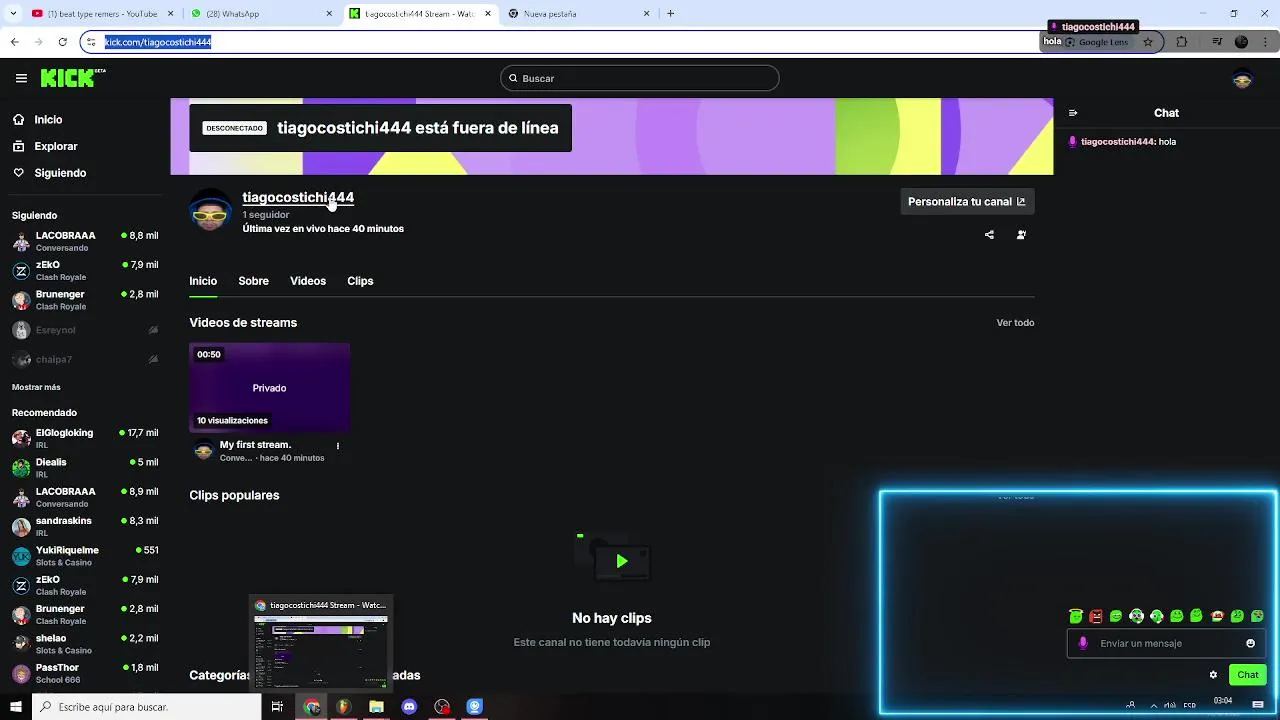Close the WhatsApp browser tab
The width and height of the screenshot is (1280, 720).
(330, 14)
